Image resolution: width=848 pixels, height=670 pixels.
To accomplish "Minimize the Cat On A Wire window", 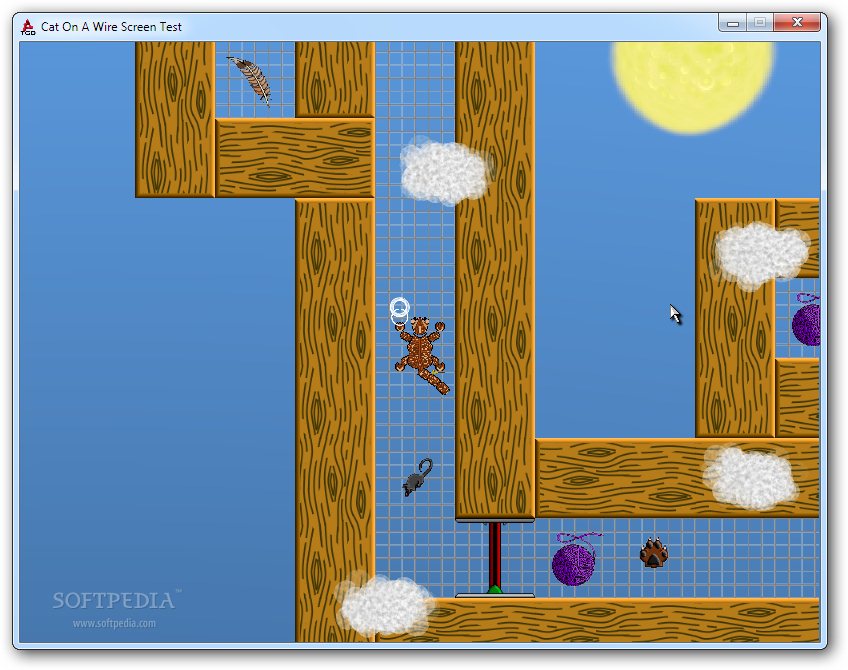I will 733,23.
